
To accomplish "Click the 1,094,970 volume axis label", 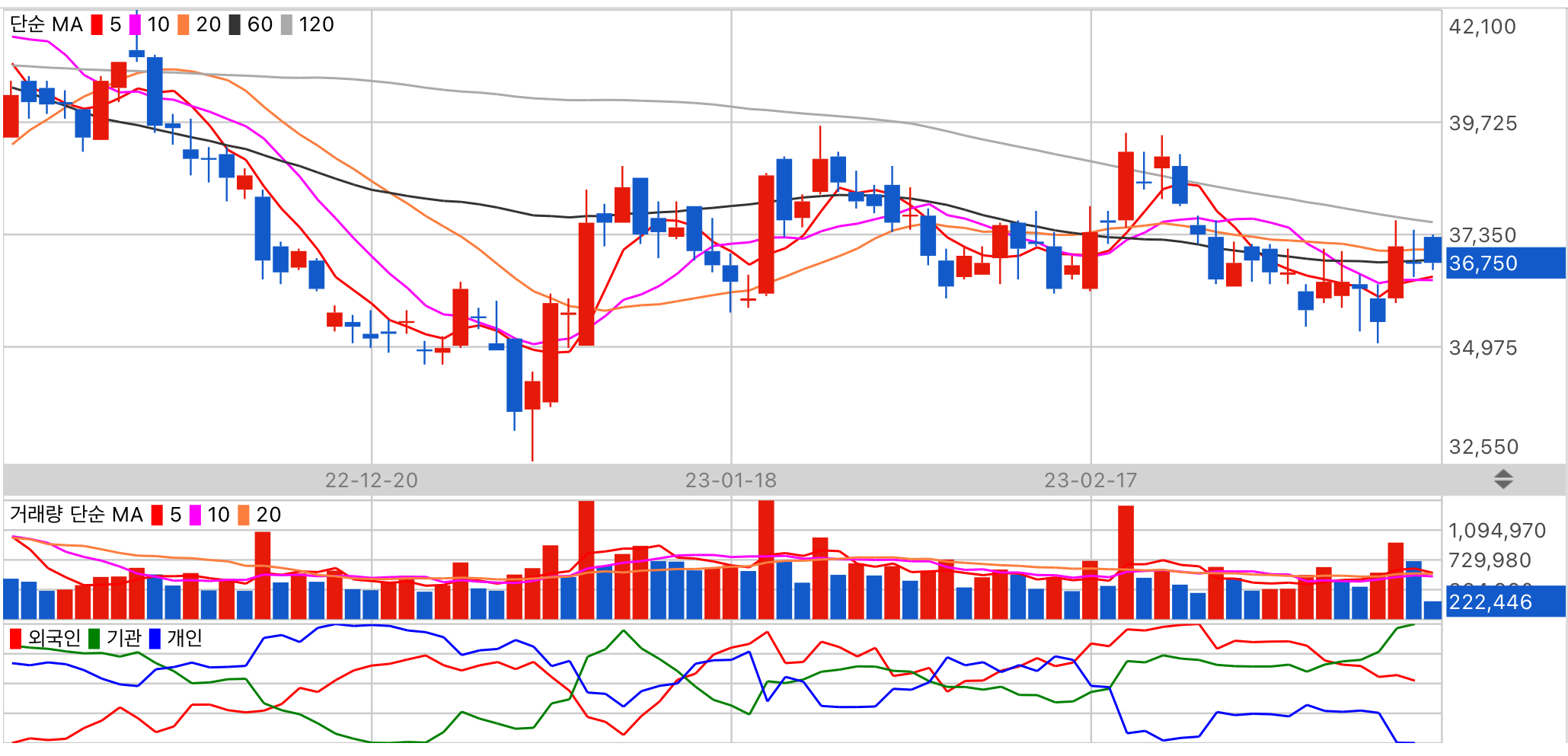I will [x=1497, y=531].
